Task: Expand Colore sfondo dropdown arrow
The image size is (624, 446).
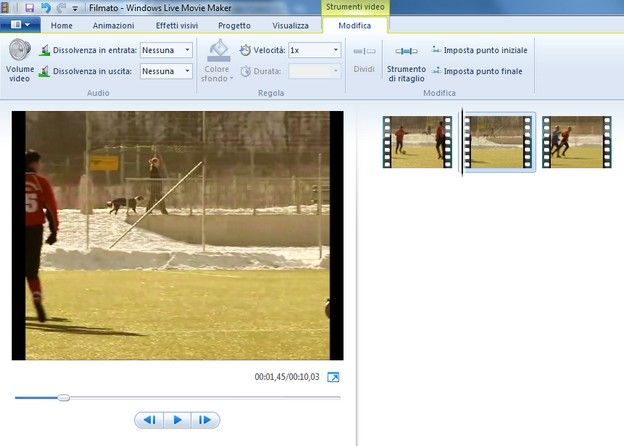Action: click(231, 78)
